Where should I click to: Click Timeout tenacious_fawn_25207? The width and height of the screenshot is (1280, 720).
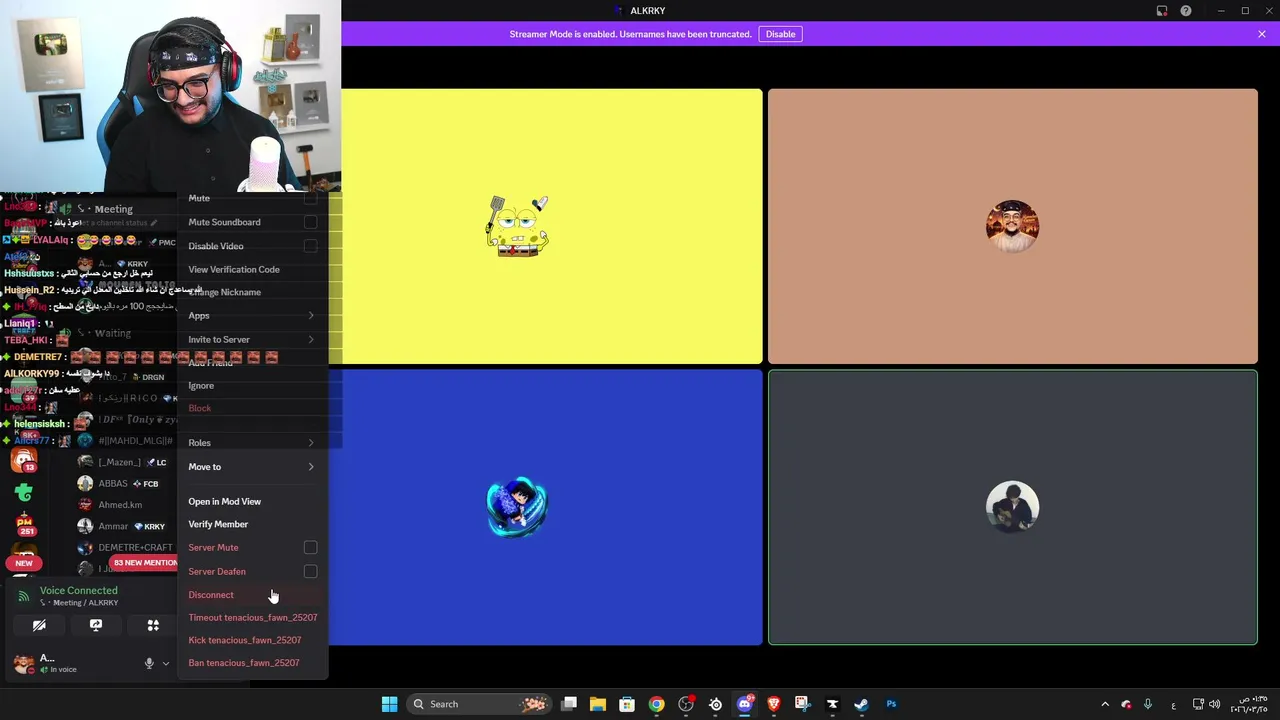tap(253, 617)
